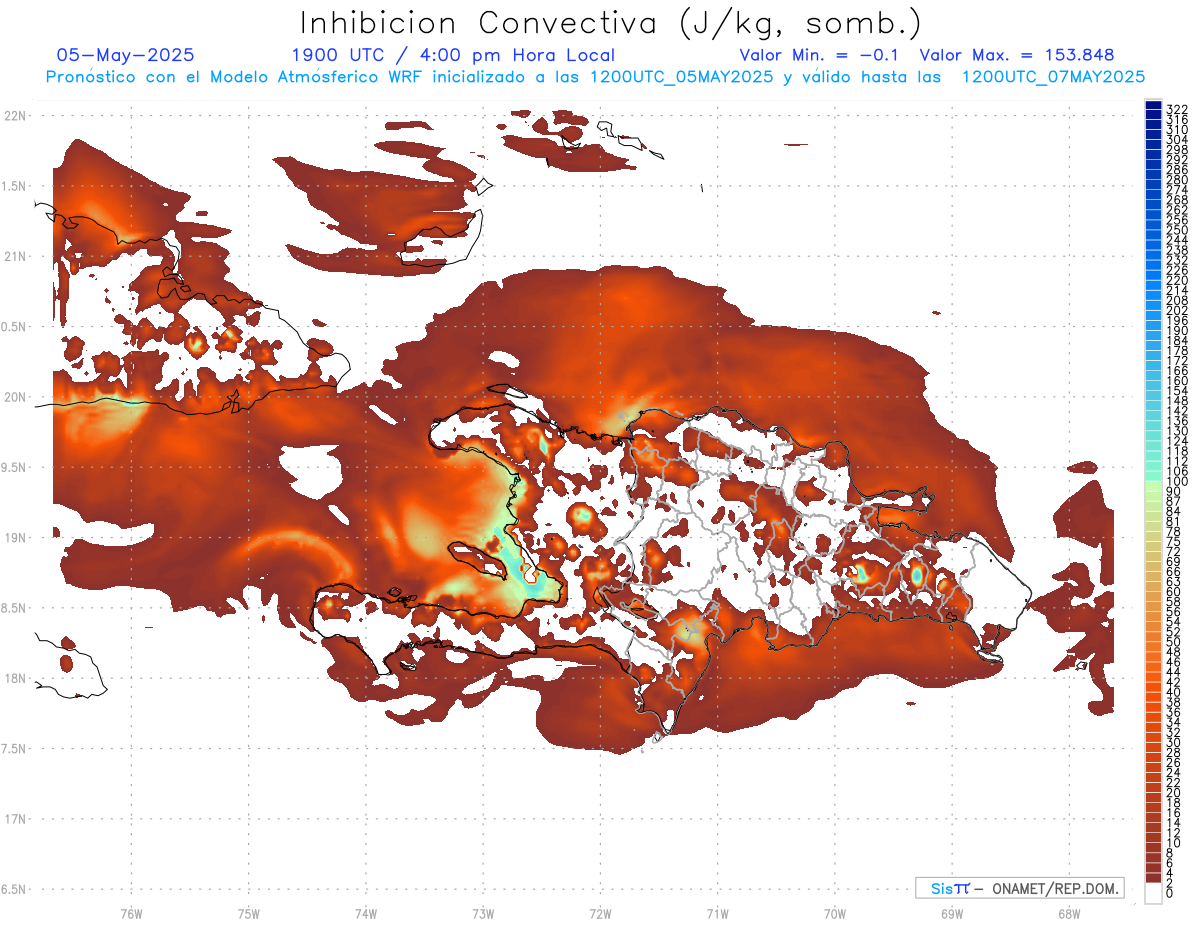This screenshot has height=927, width=1200.
Task: Click the '72W' longitude label
Action: 600,913
